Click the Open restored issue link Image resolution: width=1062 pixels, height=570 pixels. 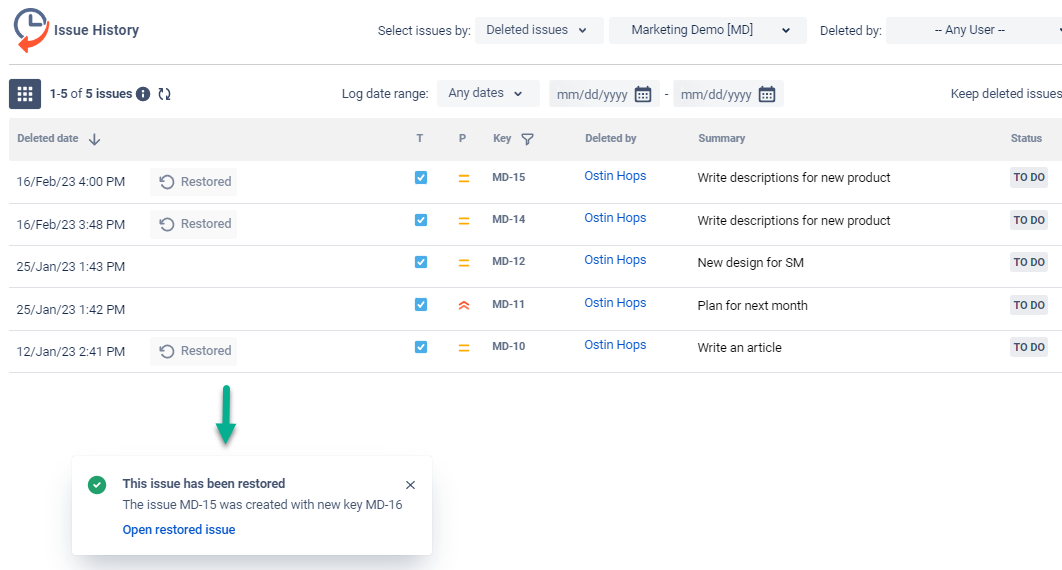(179, 530)
